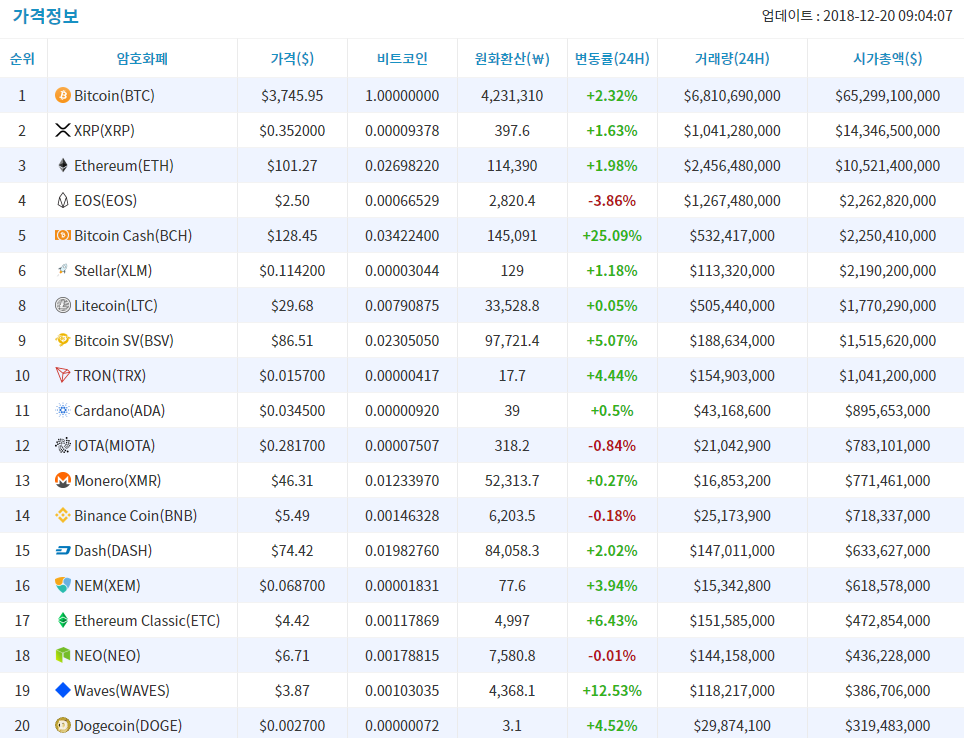The height and width of the screenshot is (738, 964).
Task: Click Monero won value 52,313.7
Action: (x=512, y=481)
